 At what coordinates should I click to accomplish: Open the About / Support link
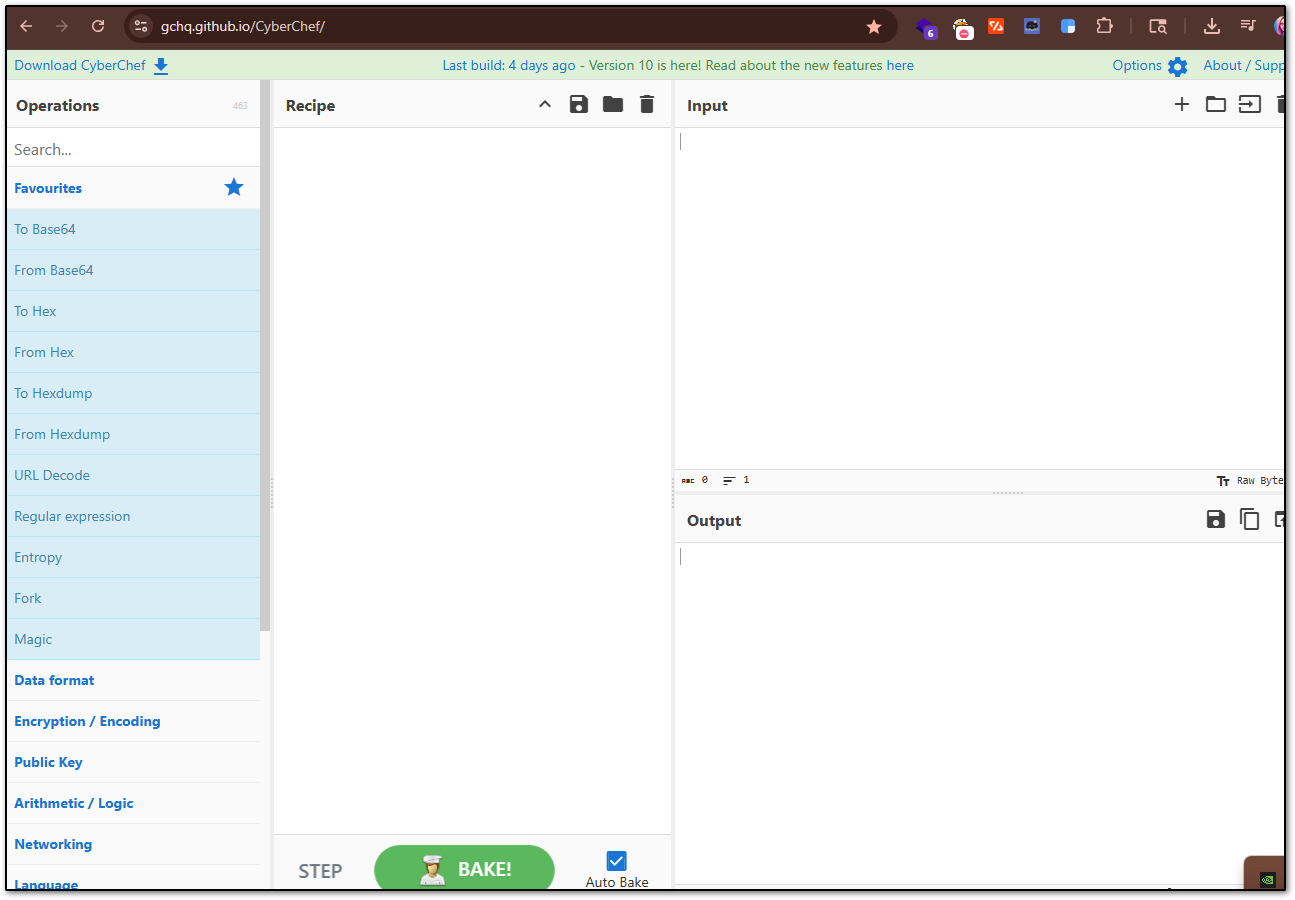(x=1243, y=65)
